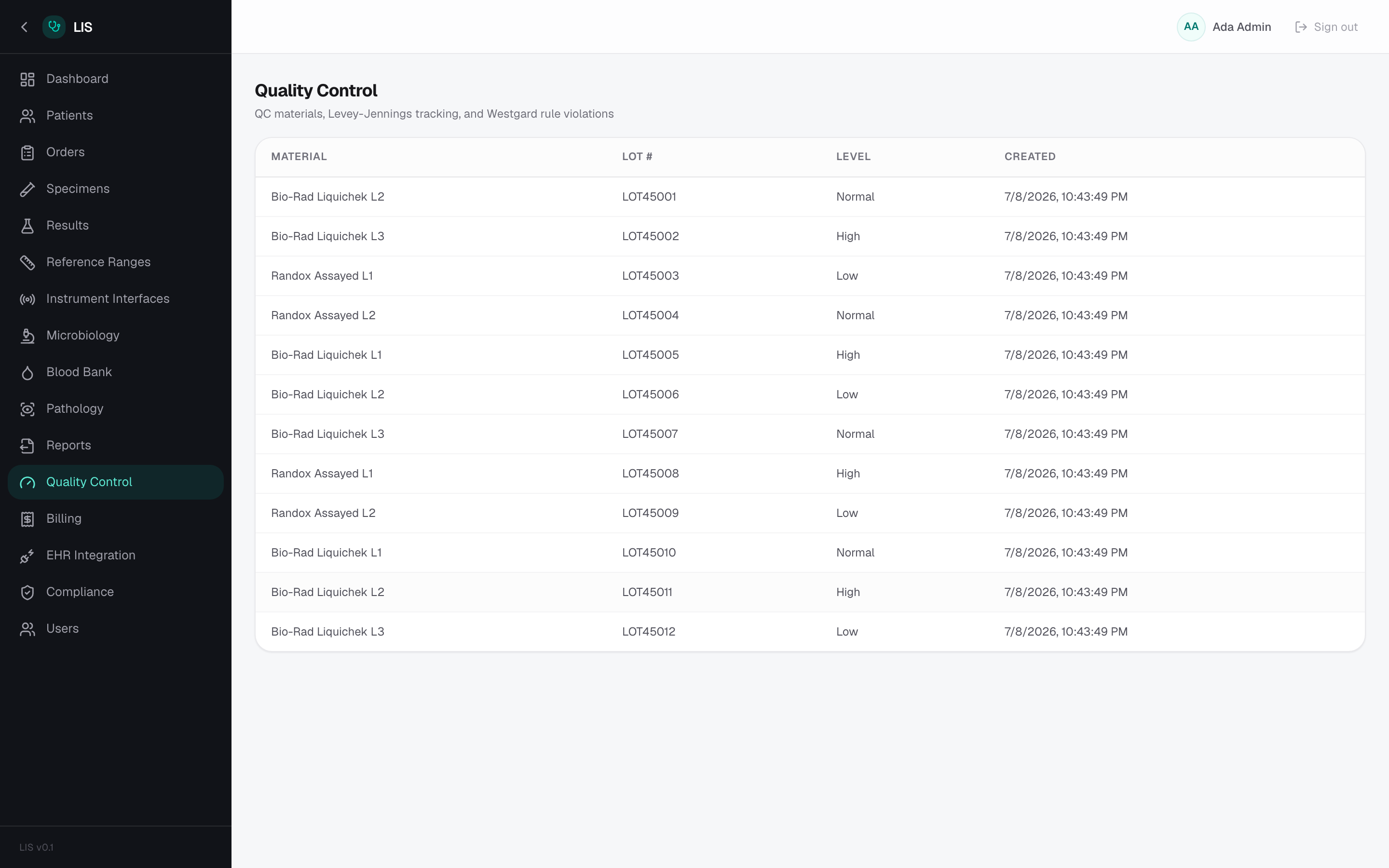Click the Low level for LOT45012
1389x868 pixels.
tap(846, 632)
